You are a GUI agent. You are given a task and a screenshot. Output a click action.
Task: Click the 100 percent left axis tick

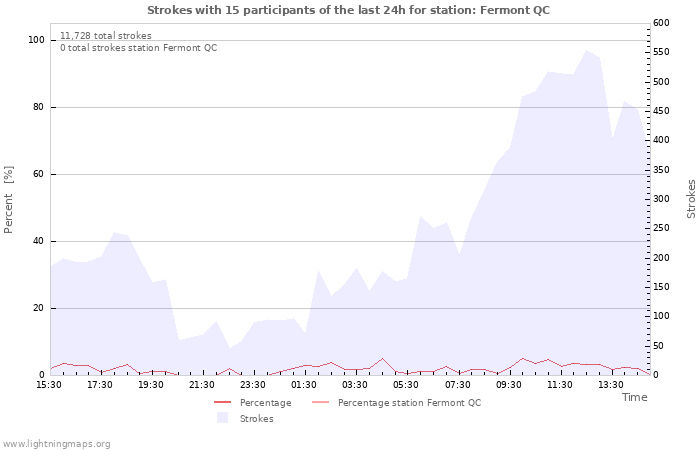point(36,40)
